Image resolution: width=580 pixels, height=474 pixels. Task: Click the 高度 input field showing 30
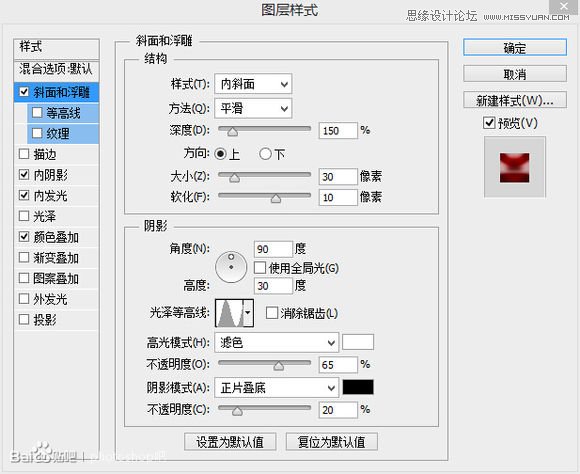(x=273, y=286)
